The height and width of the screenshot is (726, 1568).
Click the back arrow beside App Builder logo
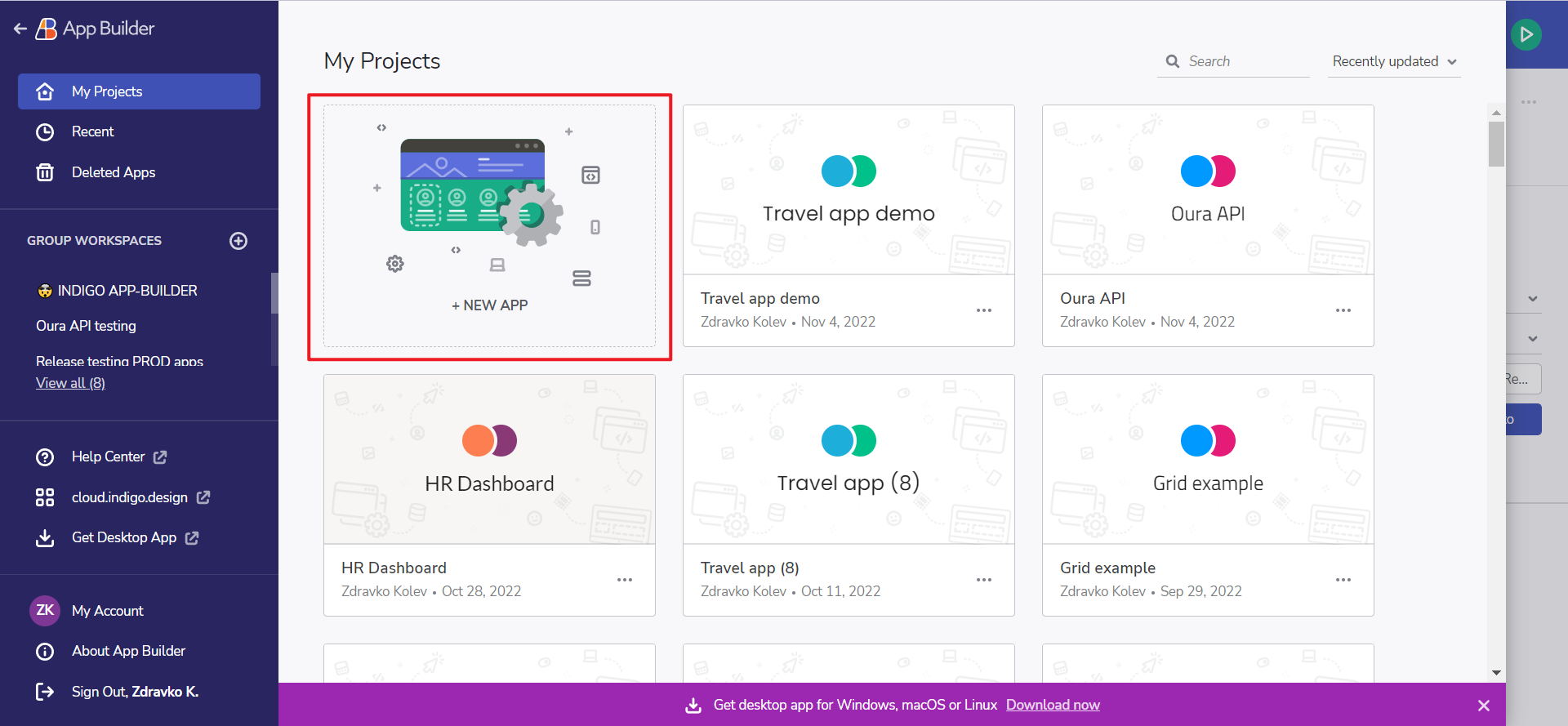(20, 29)
